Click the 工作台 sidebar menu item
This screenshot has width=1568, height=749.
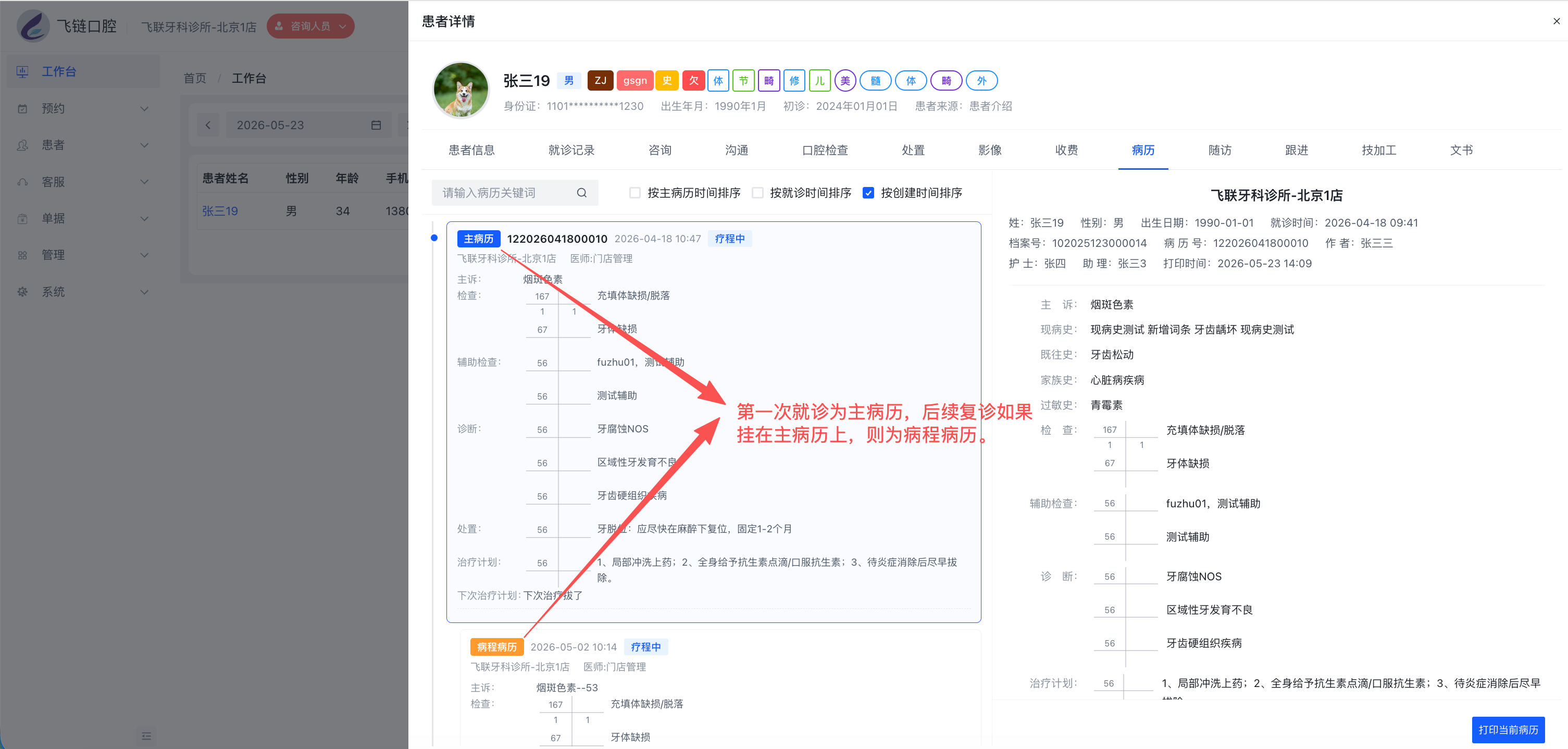pyautogui.click(x=83, y=72)
